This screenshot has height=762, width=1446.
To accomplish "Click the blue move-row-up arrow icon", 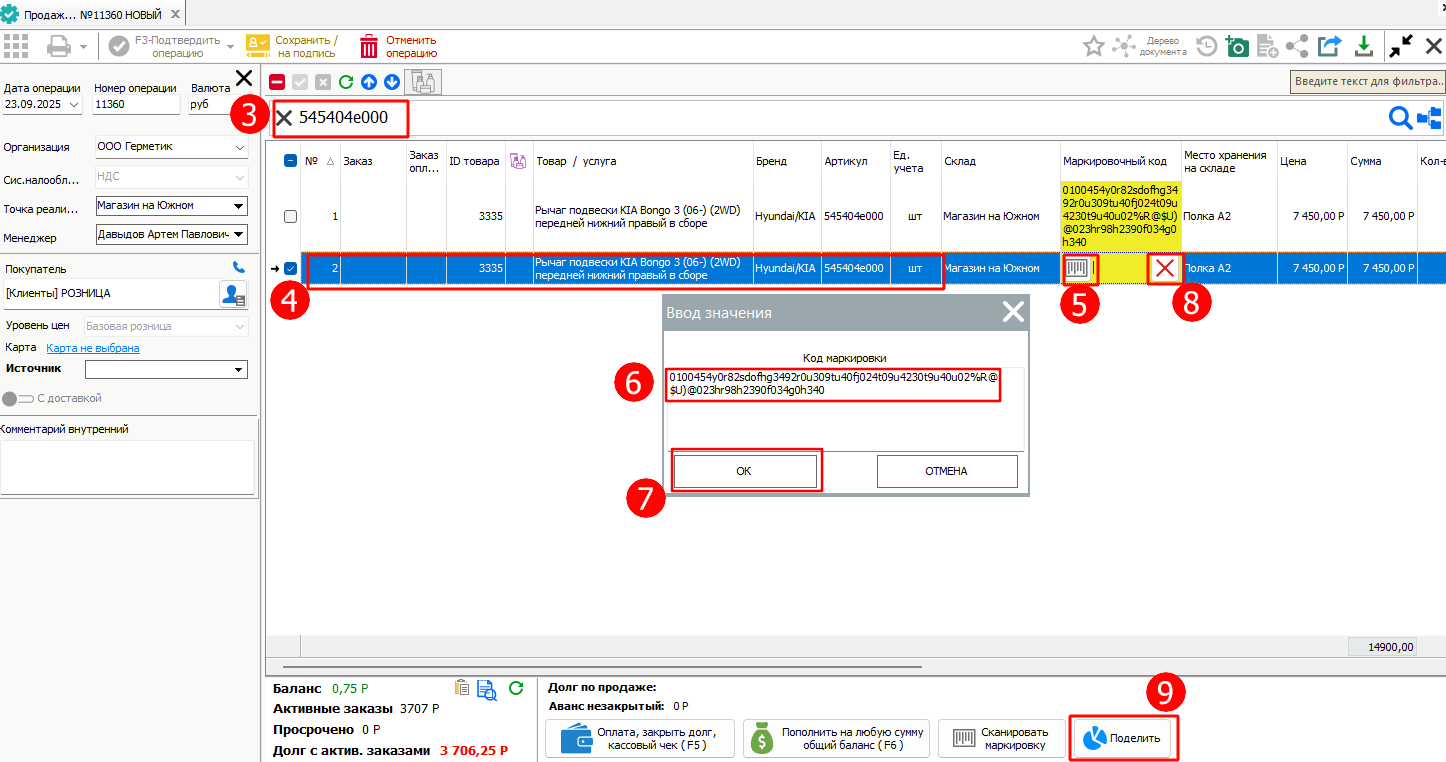I will point(369,82).
